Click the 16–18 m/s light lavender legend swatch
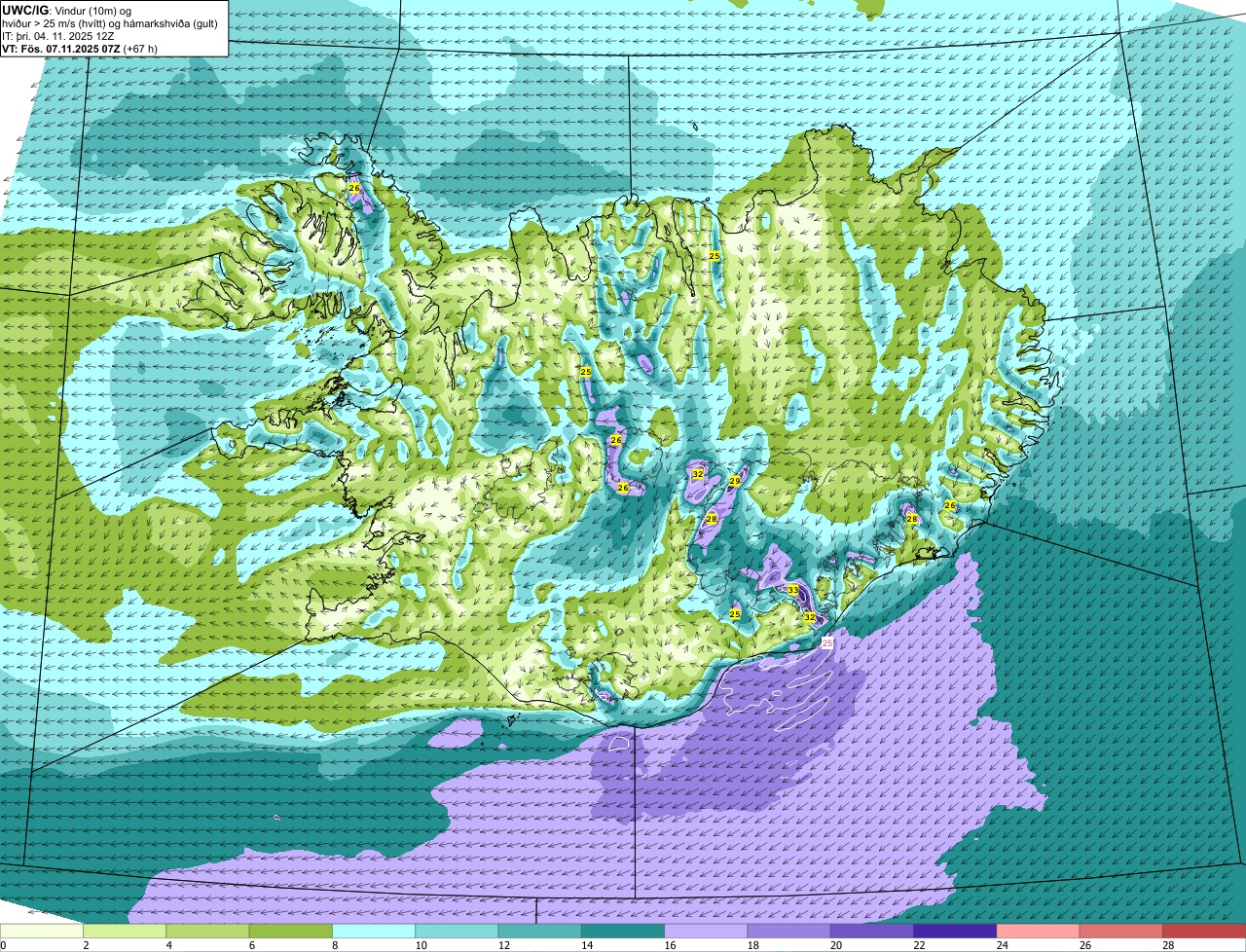Image resolution: width=1246 pixels, height=952 pixels. (706, 932)
